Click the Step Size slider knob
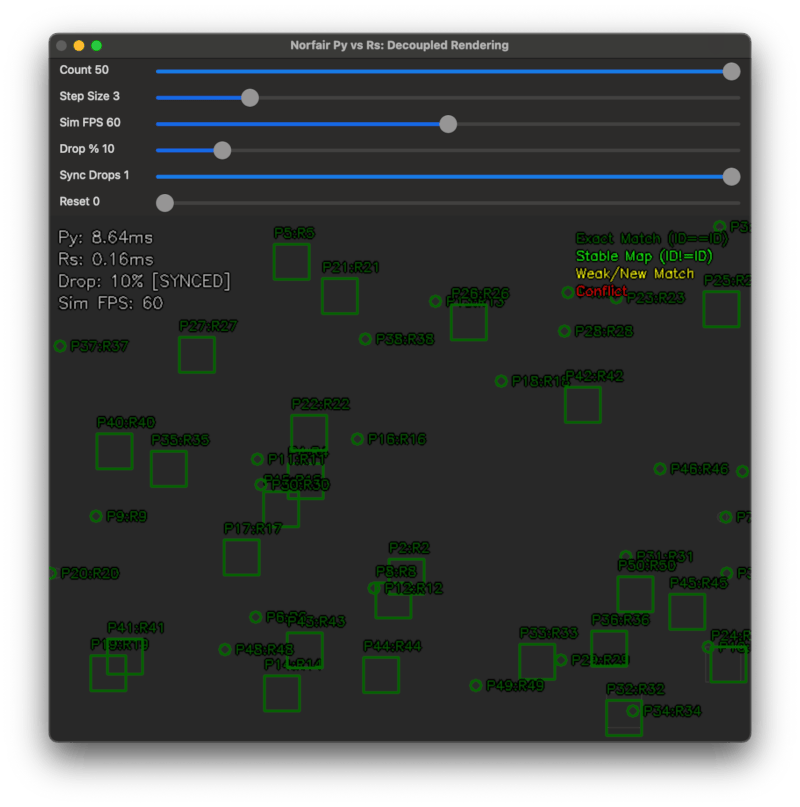The width and height of the screenshot is (800, 807). 250,98
